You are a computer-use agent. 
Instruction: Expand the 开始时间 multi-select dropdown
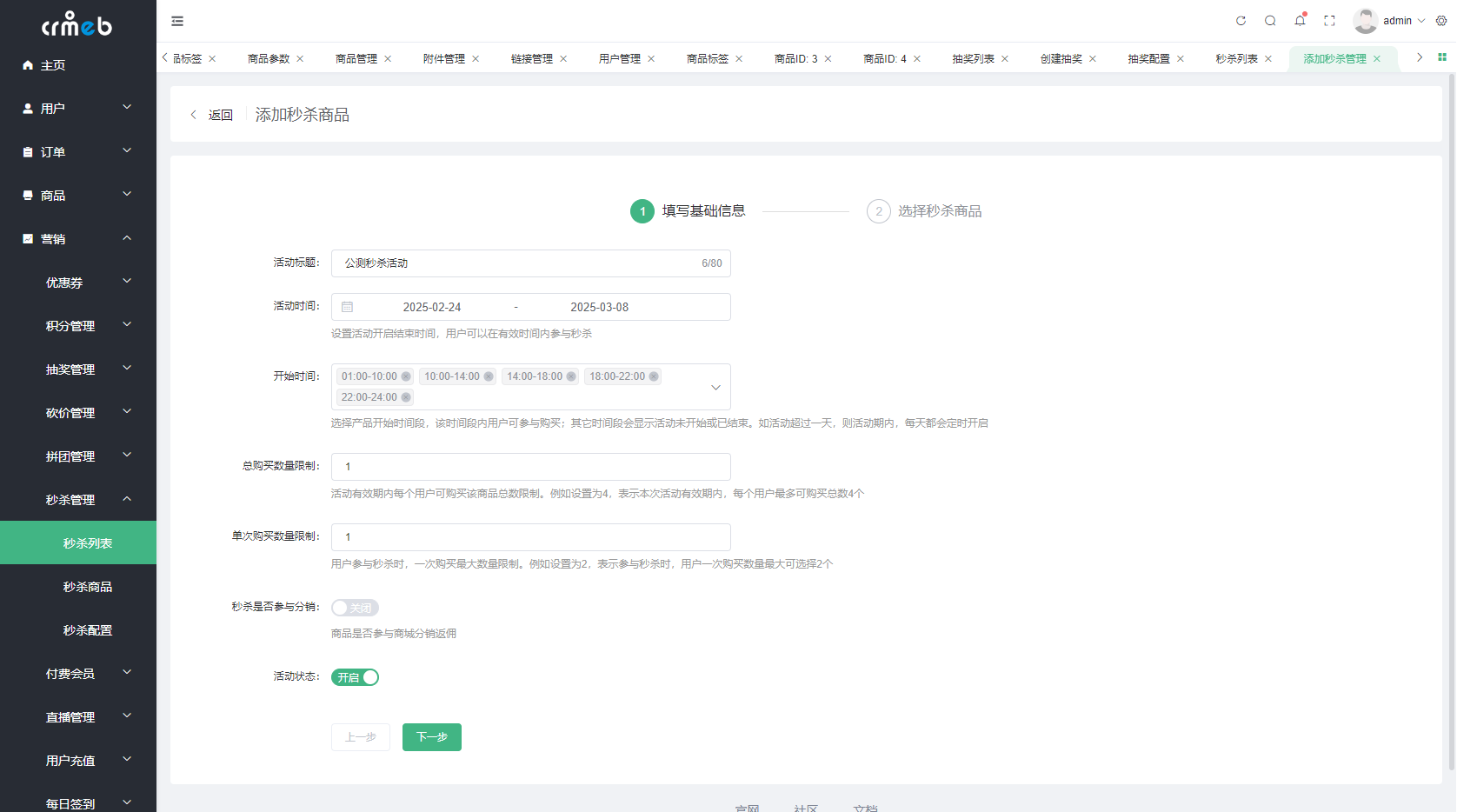click(715, 387)
